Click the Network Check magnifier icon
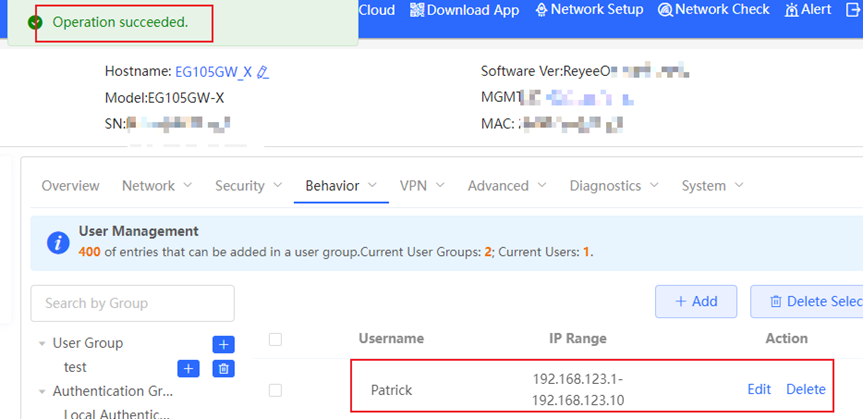This screenshot has height=419, width=863. [665, 10]
